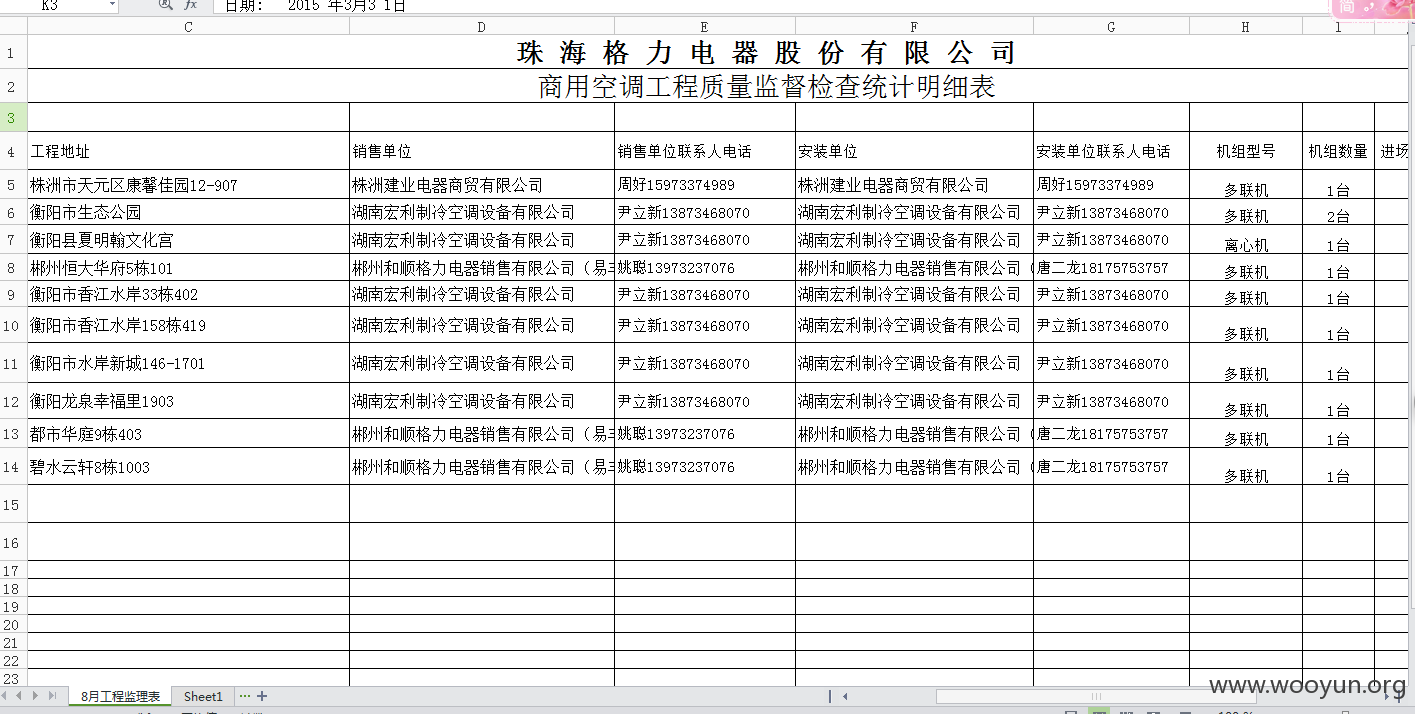Go to previous sheet using arrow

click(x=21, y=696)
